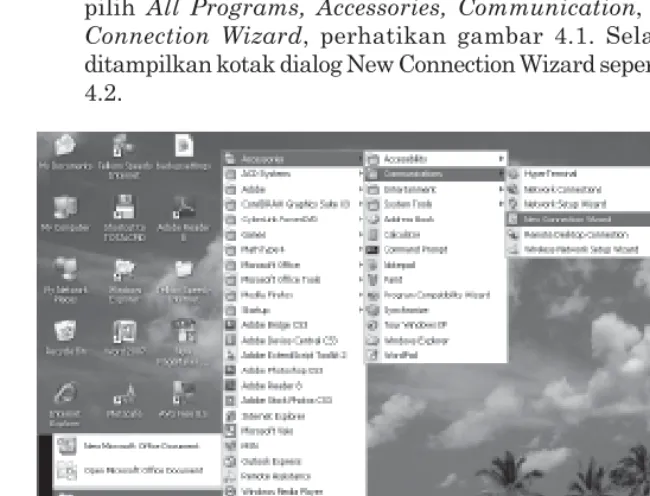Click Outlook Express program icon
The image size is (650, 496).
coord(230,461)
